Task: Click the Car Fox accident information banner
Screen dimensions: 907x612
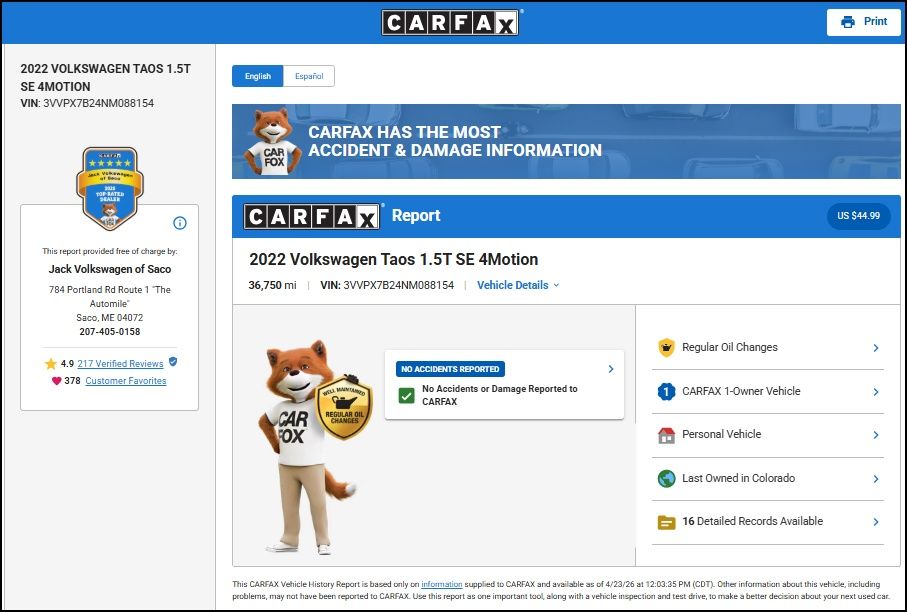Action: (x=566, y=142)
